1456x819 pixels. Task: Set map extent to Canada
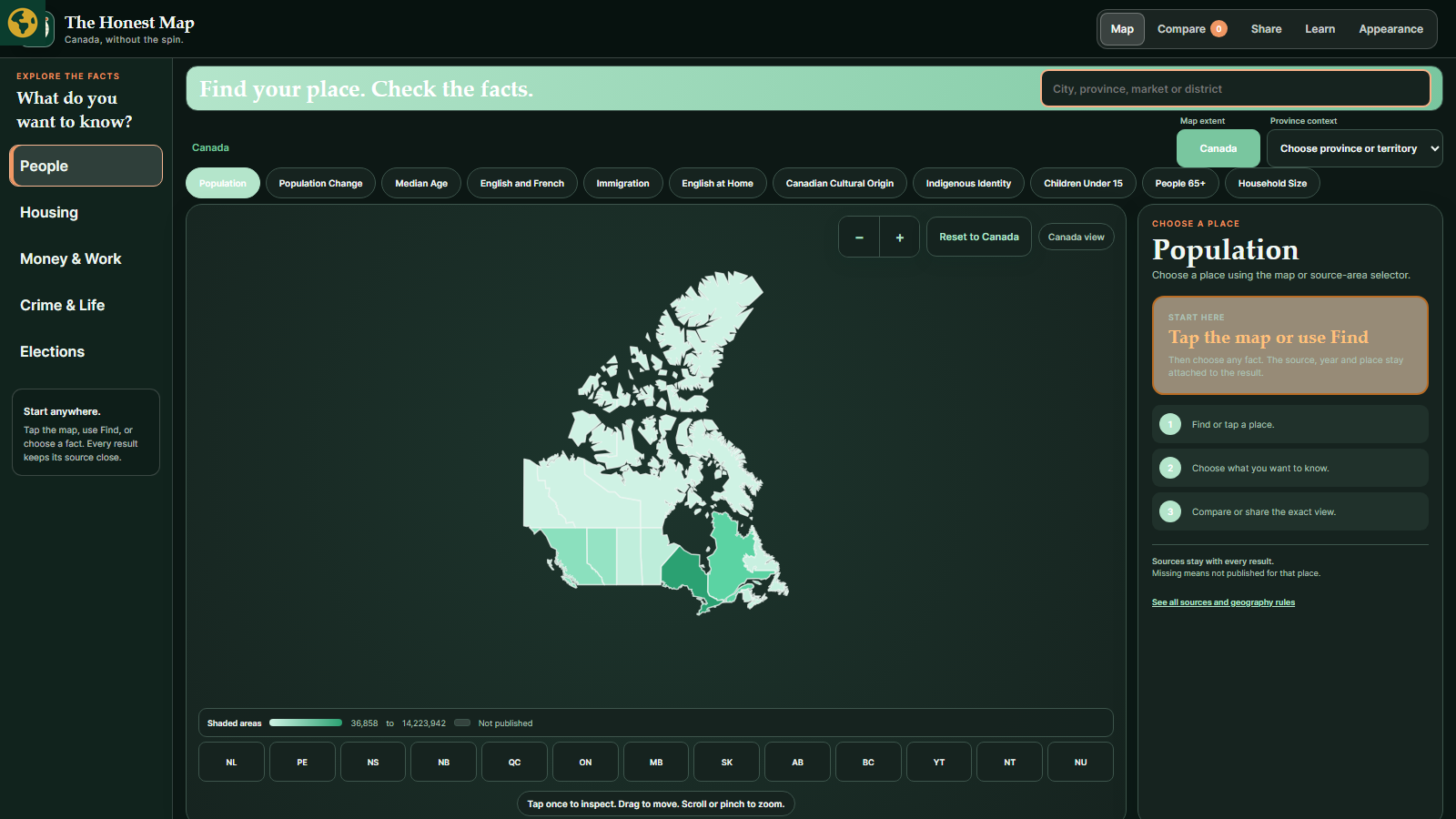[x=1218, y=148]
